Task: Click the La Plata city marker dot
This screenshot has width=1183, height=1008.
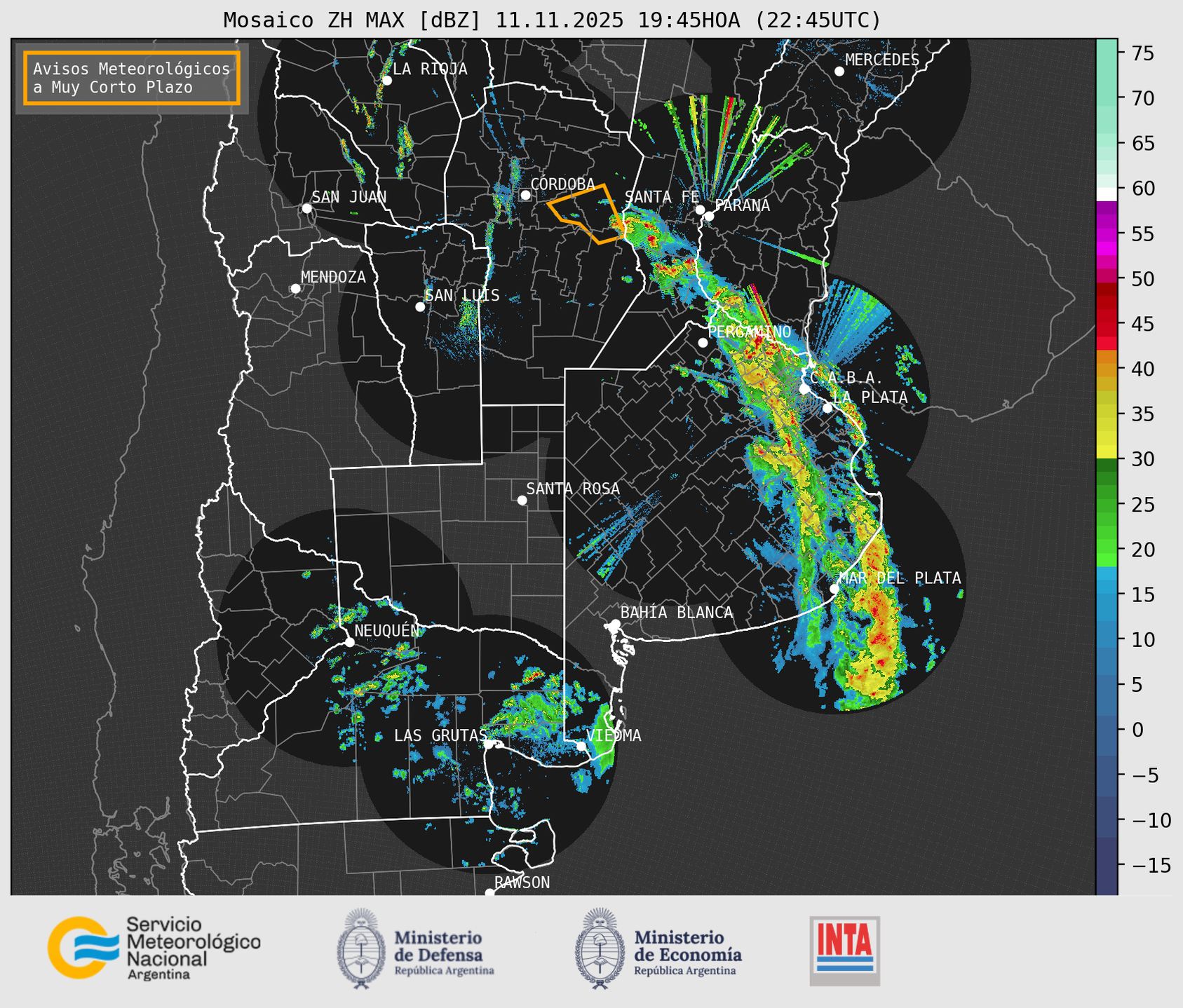Action: [x=827, y=408]
